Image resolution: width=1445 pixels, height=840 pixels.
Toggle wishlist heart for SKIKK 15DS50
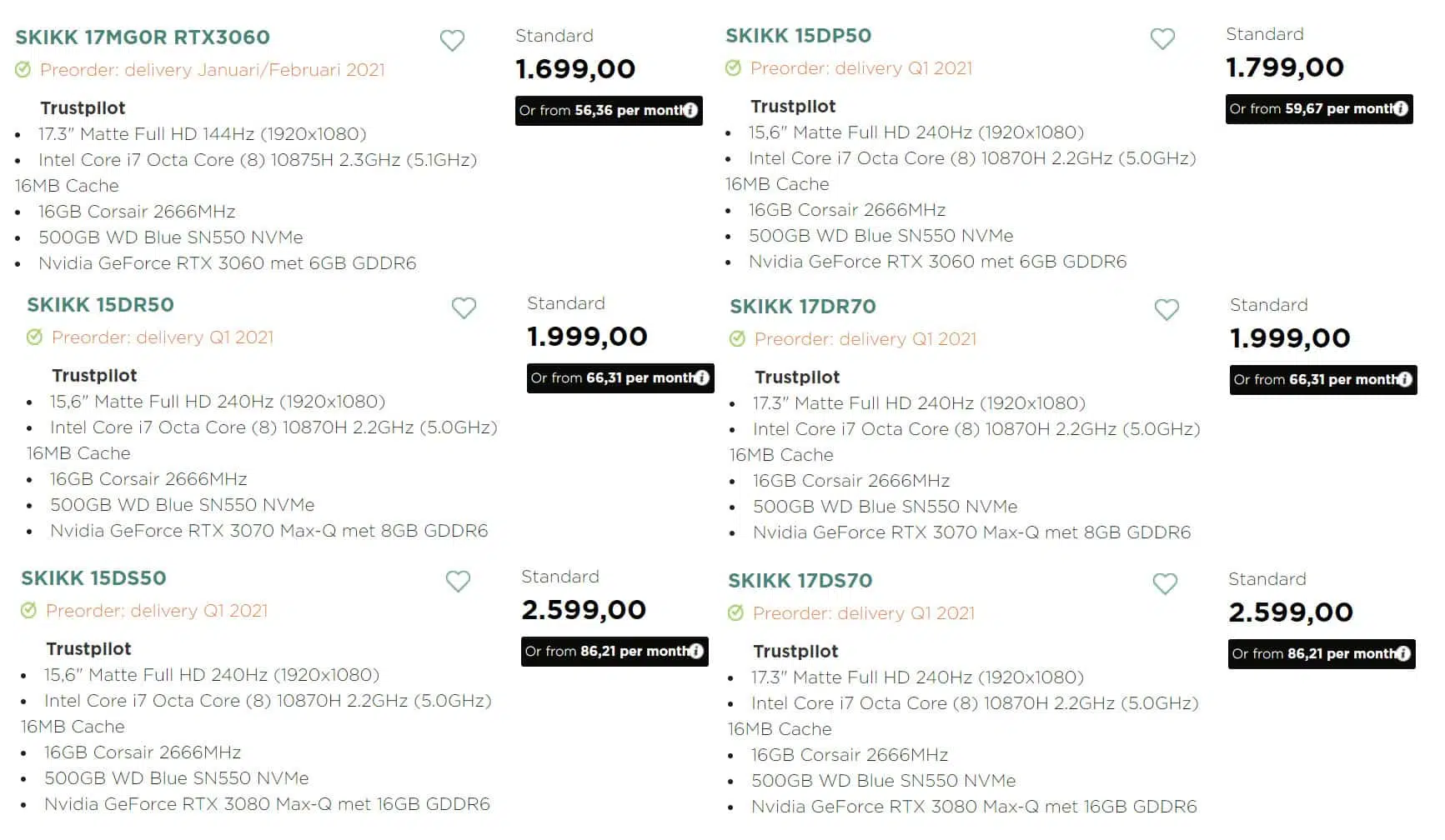click(x=458, y=581)
